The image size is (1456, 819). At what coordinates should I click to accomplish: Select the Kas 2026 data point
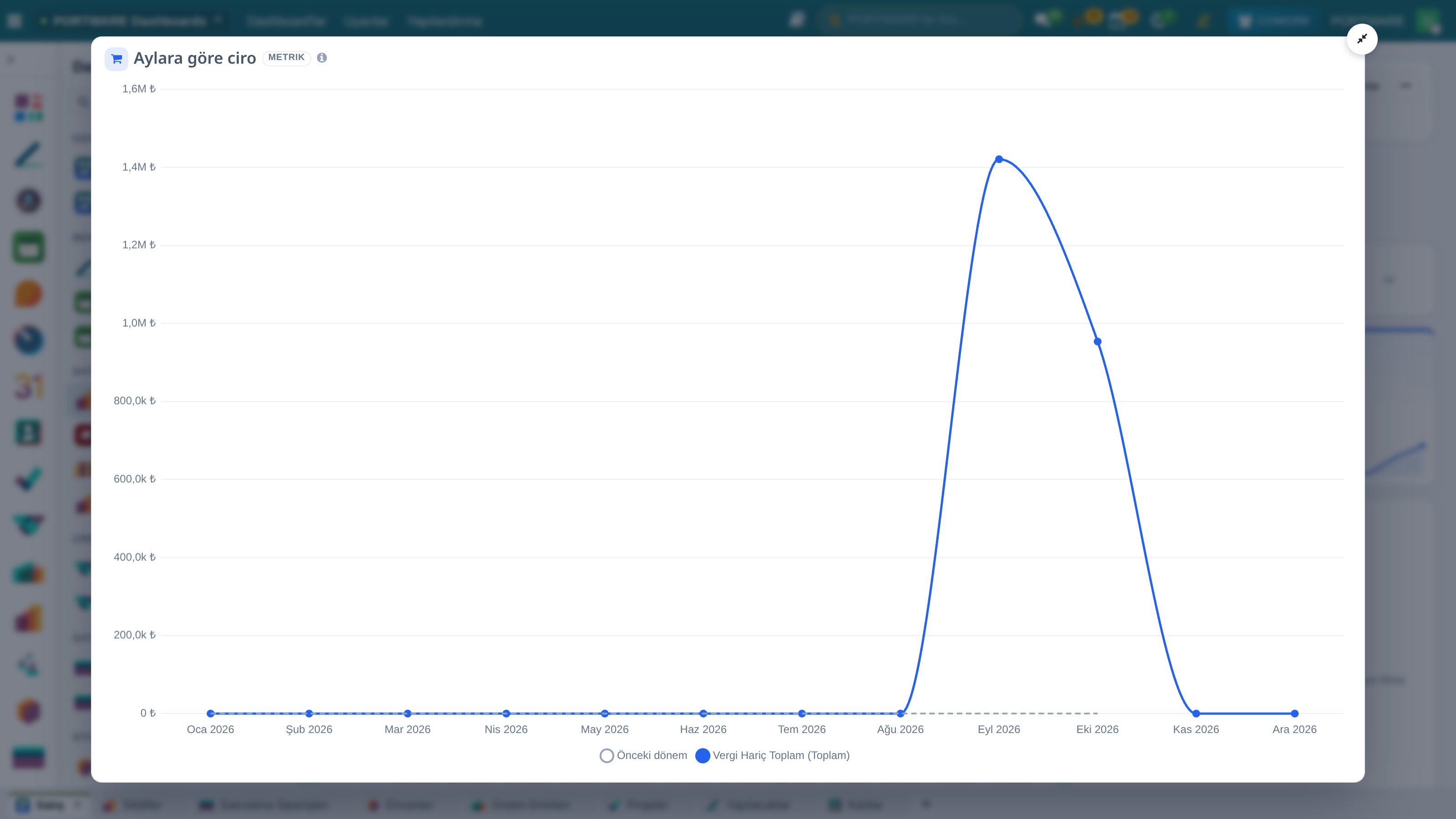[1196, 713]
